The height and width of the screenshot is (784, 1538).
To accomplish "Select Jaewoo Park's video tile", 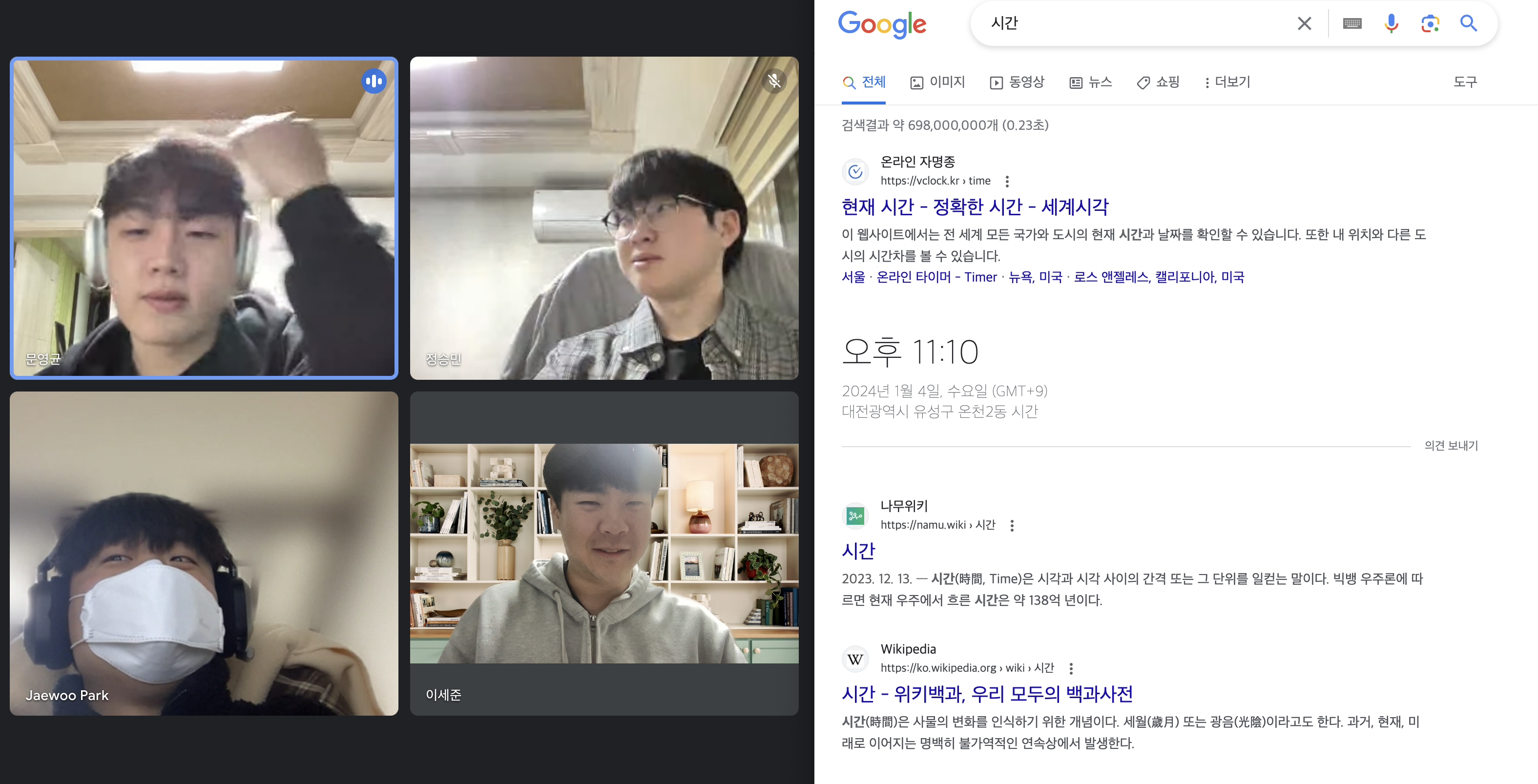I will point(204,553).
